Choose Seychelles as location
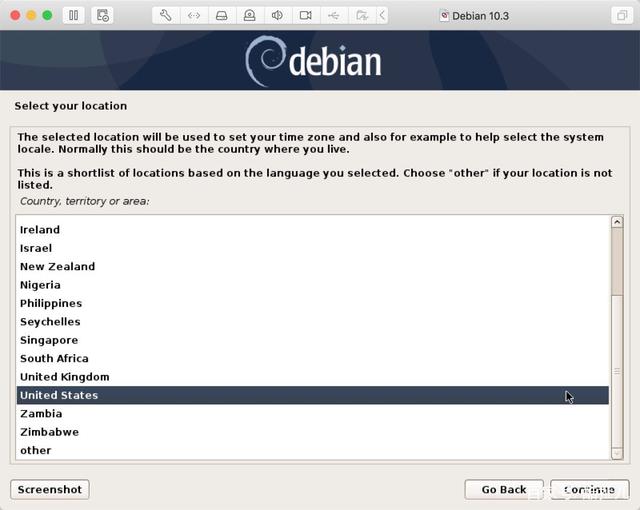 (x=313, y=322)
